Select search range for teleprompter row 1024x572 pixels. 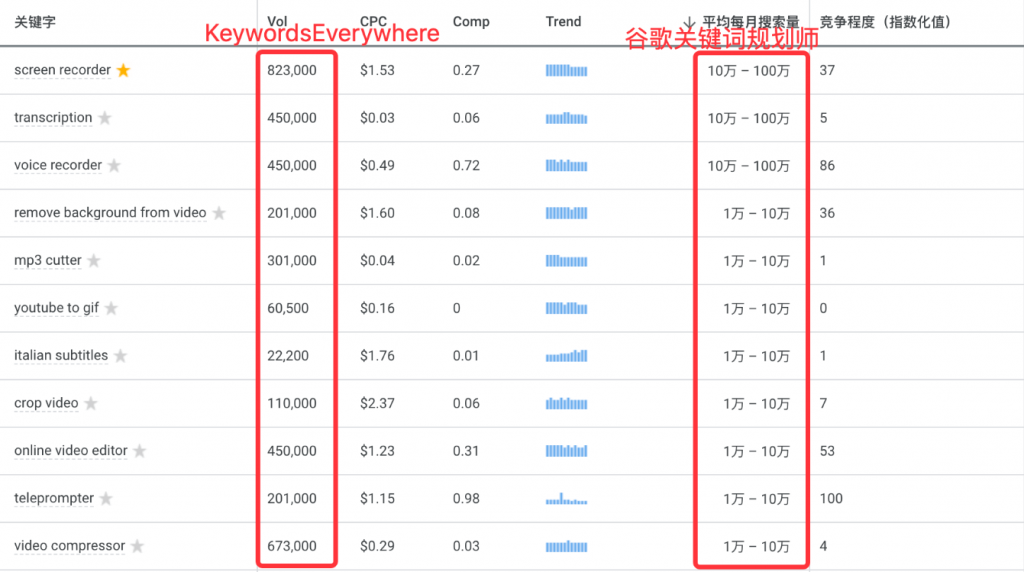click(x=756, y=500)
